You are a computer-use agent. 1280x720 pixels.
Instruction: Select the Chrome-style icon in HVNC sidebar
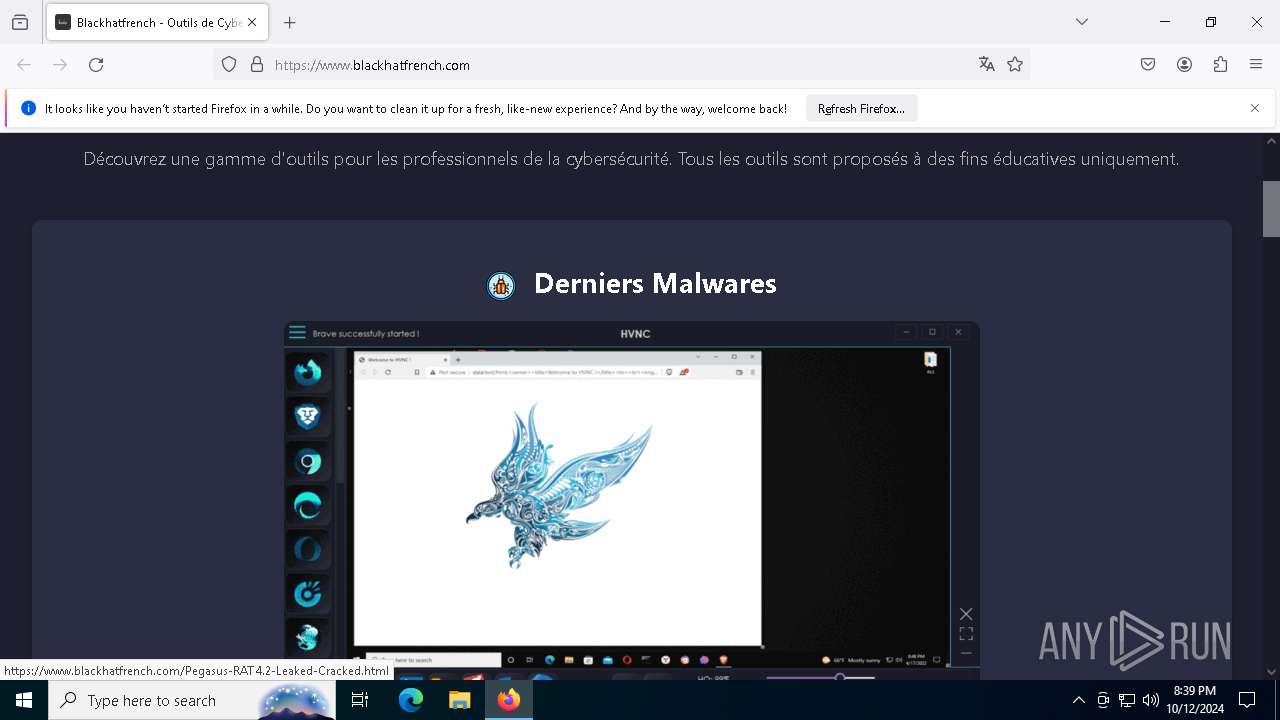click(x=308, y=461)
